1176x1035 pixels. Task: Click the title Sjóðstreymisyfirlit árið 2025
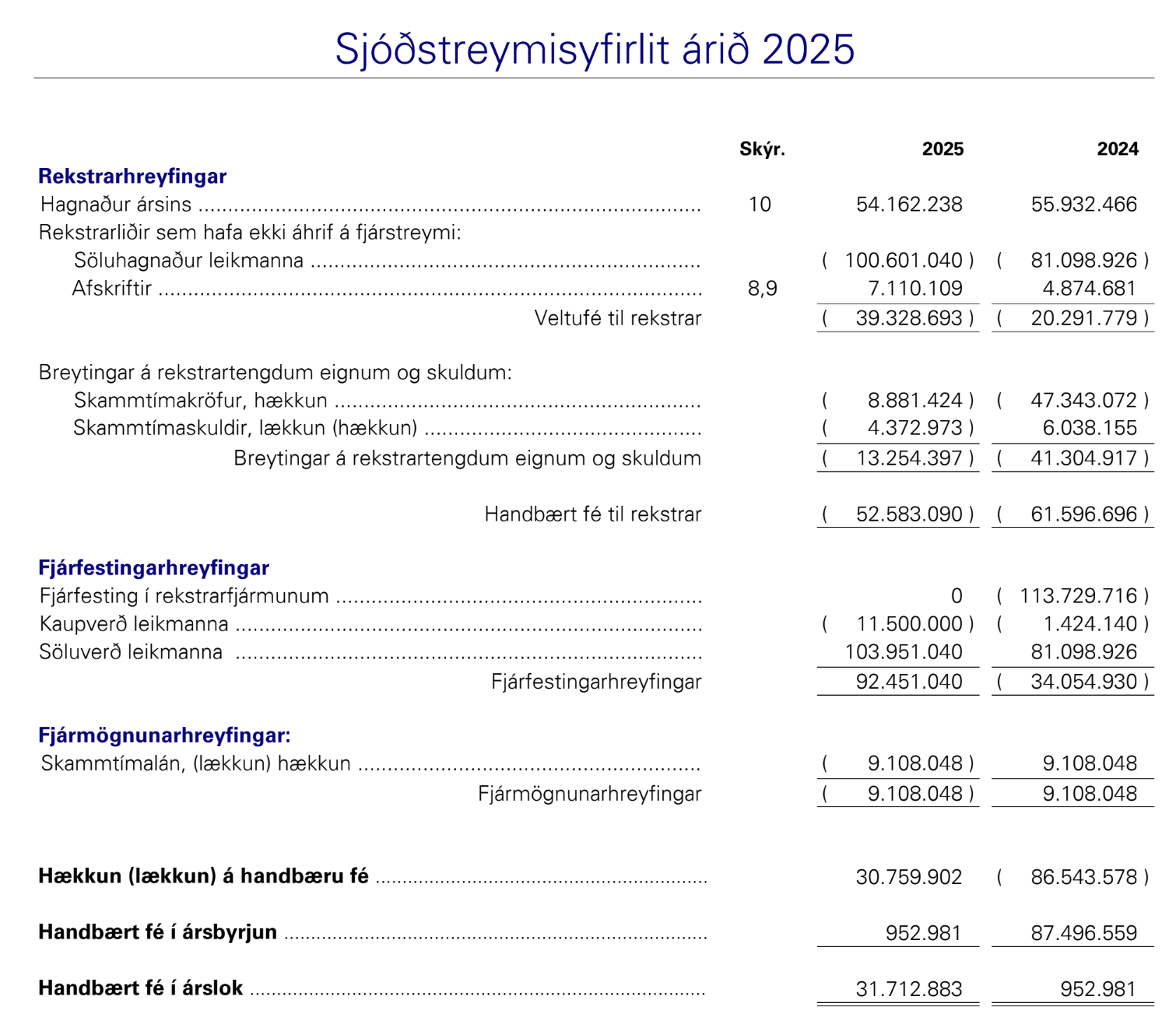click(595, 49)
